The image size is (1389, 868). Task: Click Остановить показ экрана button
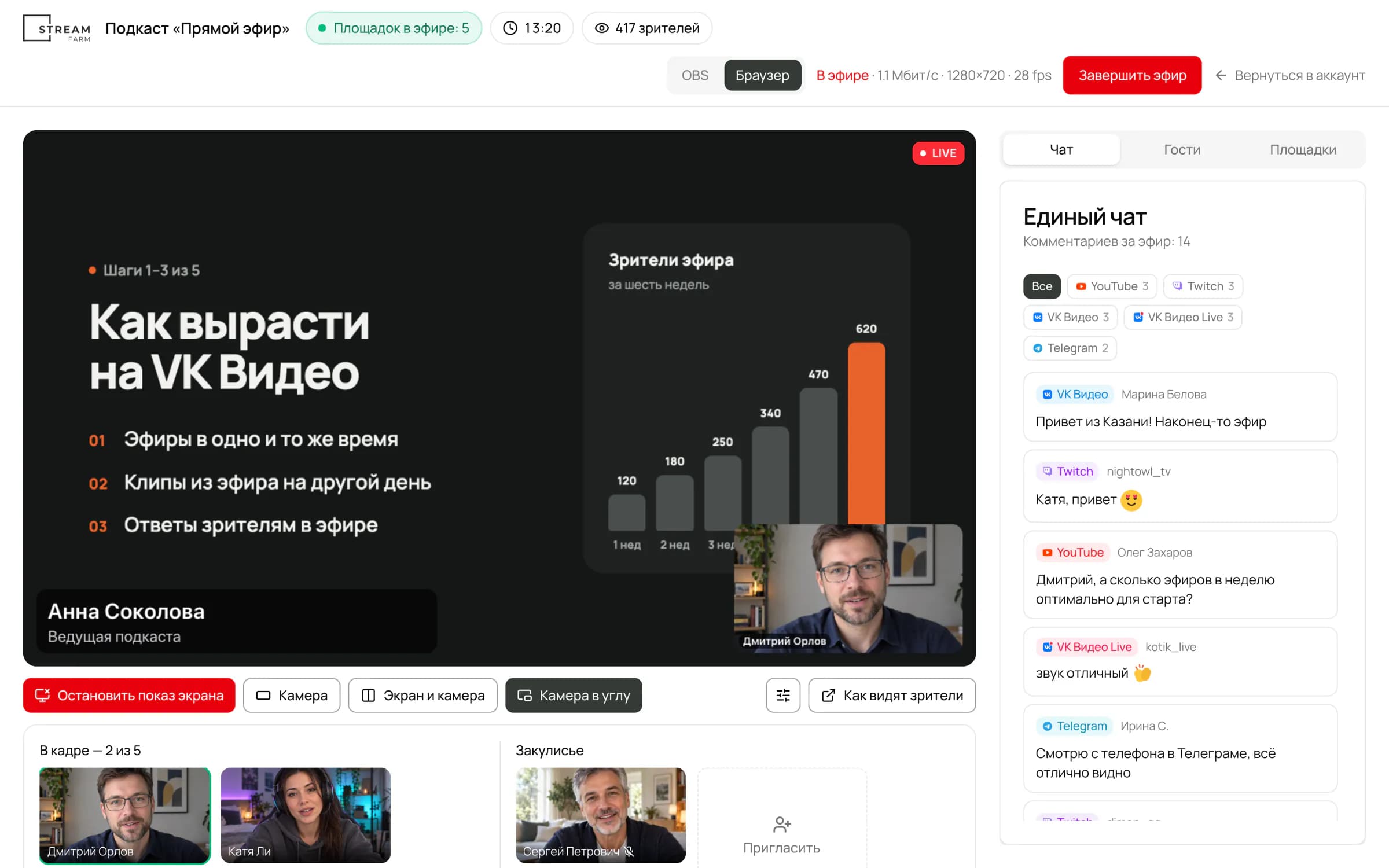129,695
